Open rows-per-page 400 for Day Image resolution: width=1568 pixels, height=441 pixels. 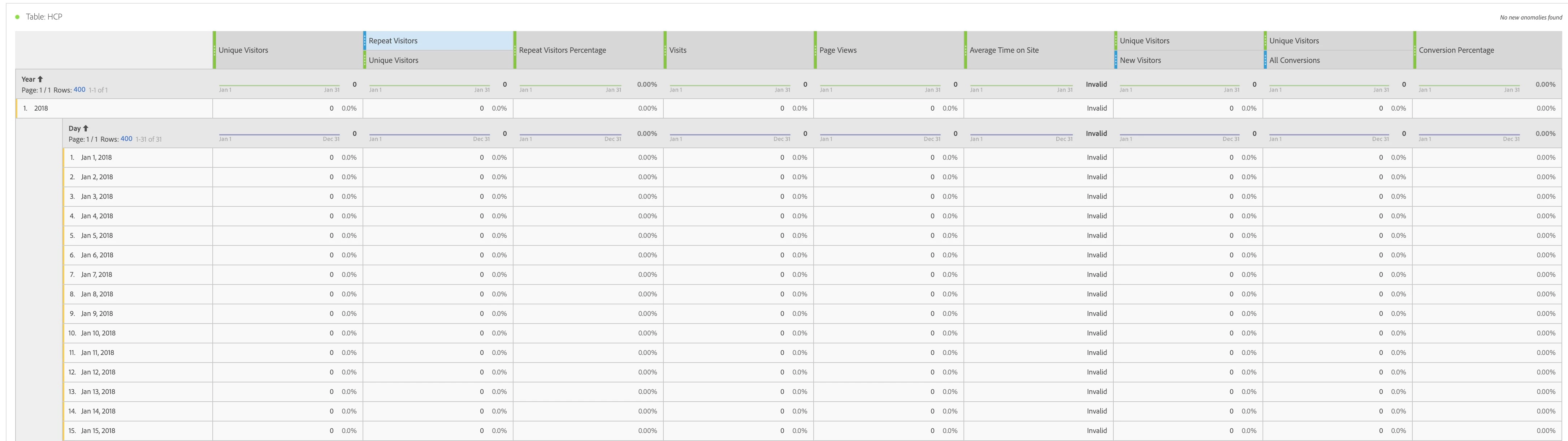[x=126, y=139]
